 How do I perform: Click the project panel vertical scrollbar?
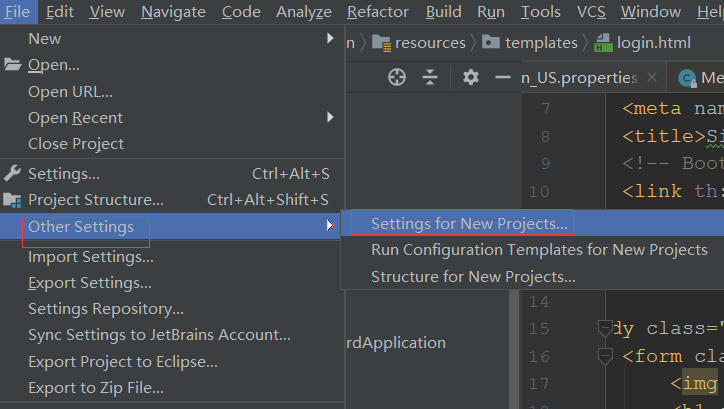(514, 349)
